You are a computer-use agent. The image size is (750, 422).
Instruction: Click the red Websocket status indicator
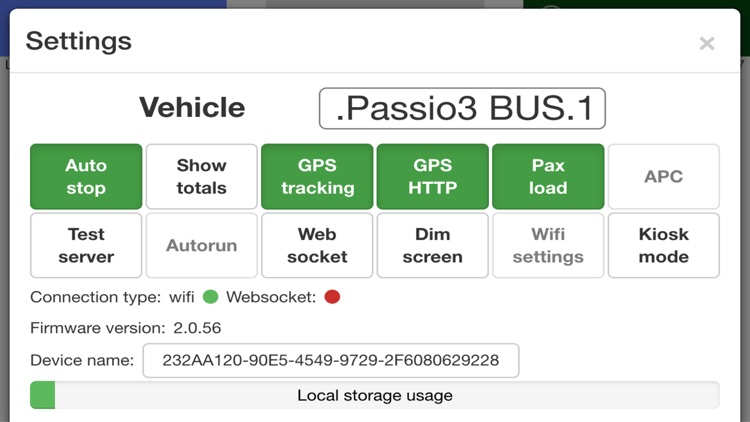(332, 297)
